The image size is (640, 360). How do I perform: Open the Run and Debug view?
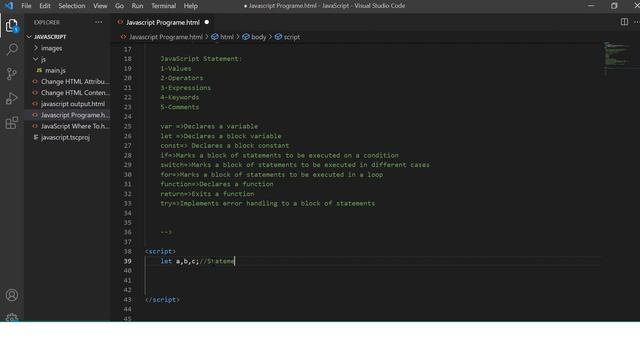[x=12, y=98]
